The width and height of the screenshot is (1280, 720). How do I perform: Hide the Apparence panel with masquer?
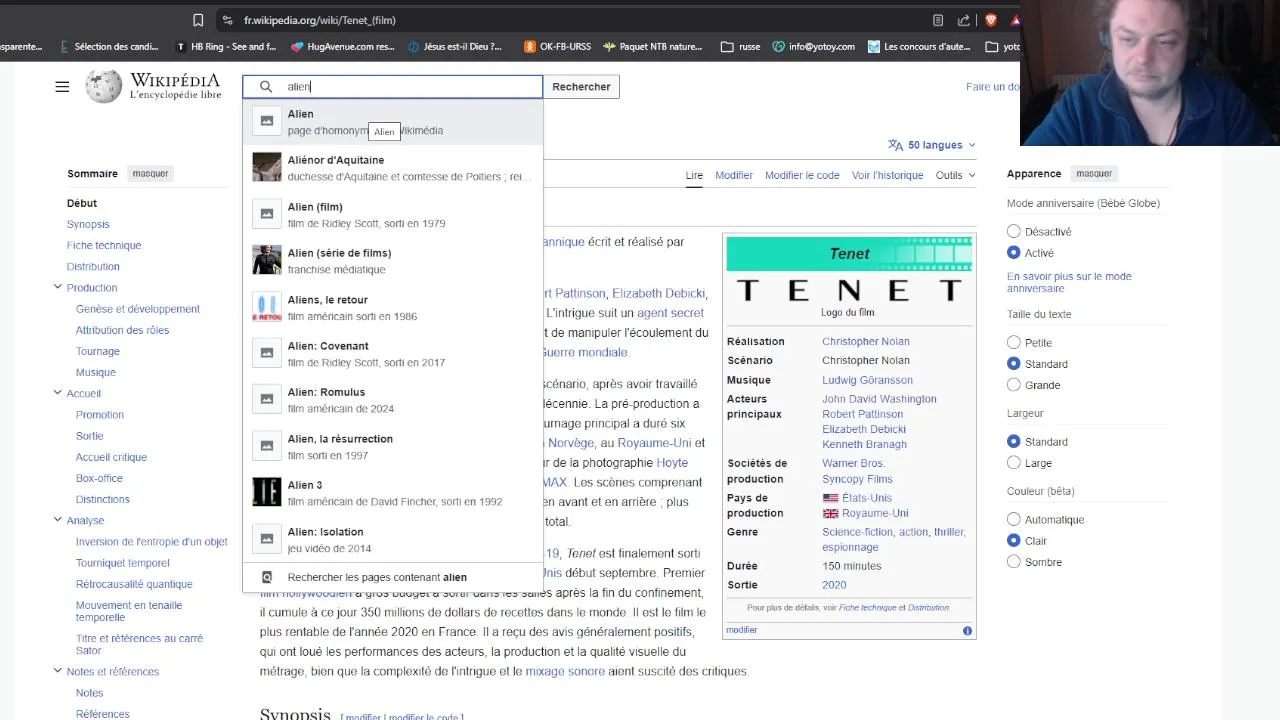coord(1094,173)
